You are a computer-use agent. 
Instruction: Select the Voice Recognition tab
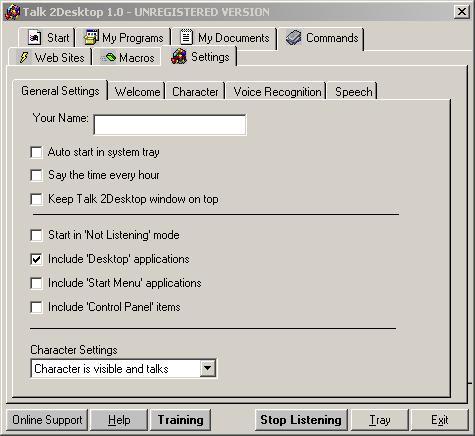click(x=277, y=92)
